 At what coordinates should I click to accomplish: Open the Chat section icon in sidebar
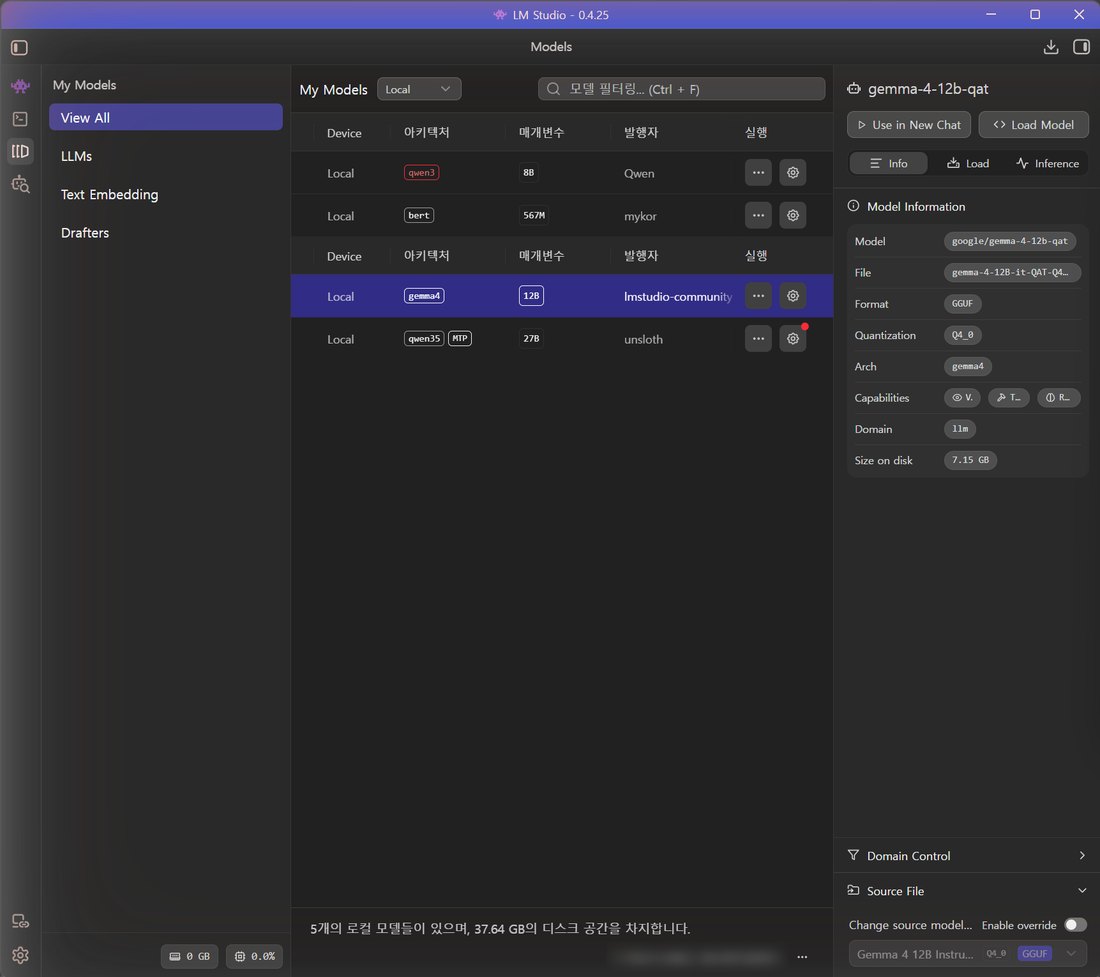click(20, 86)
